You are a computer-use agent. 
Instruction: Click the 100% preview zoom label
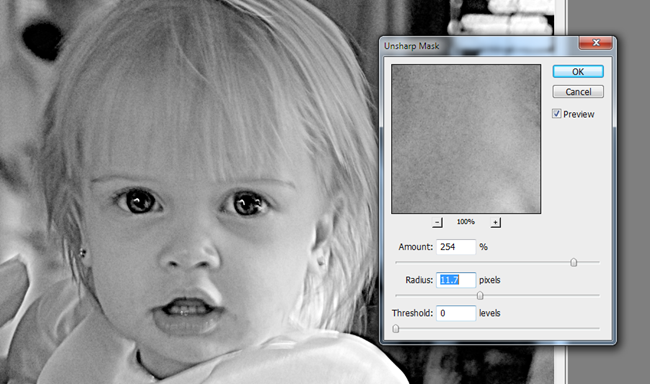tap(466, 222)
